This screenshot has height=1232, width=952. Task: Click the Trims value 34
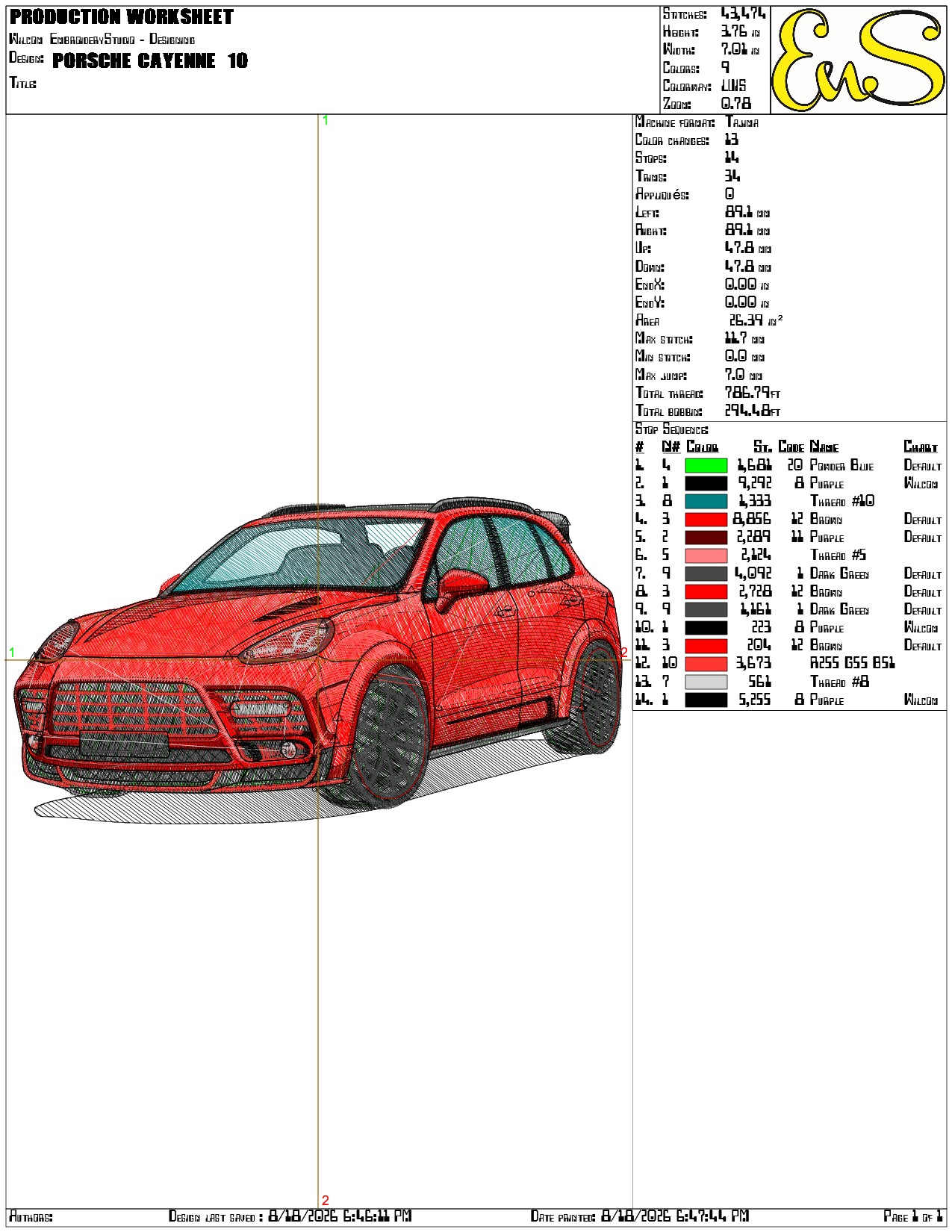point(732,176)
